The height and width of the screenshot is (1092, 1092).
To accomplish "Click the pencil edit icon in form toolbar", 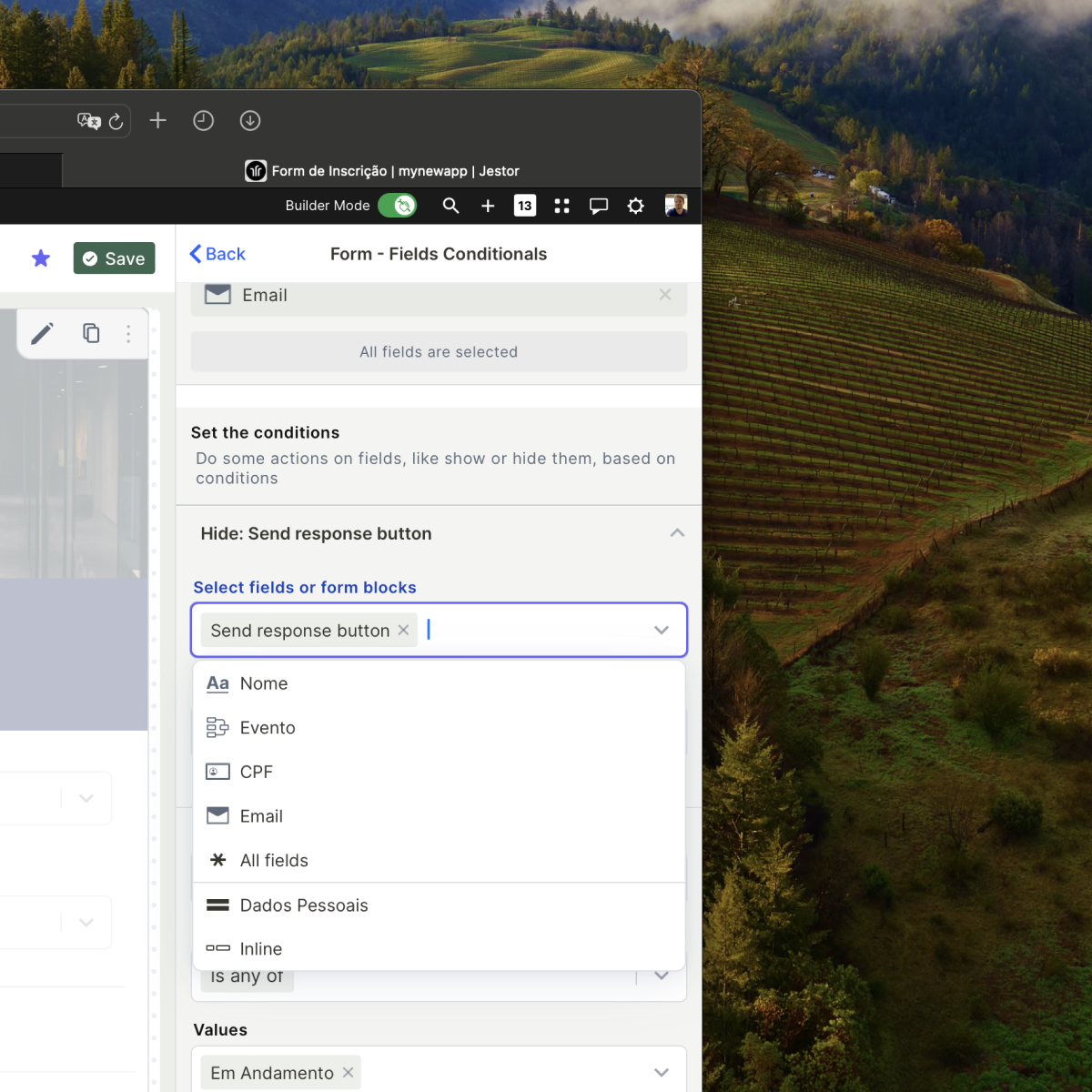I will (x=42, y=334).
